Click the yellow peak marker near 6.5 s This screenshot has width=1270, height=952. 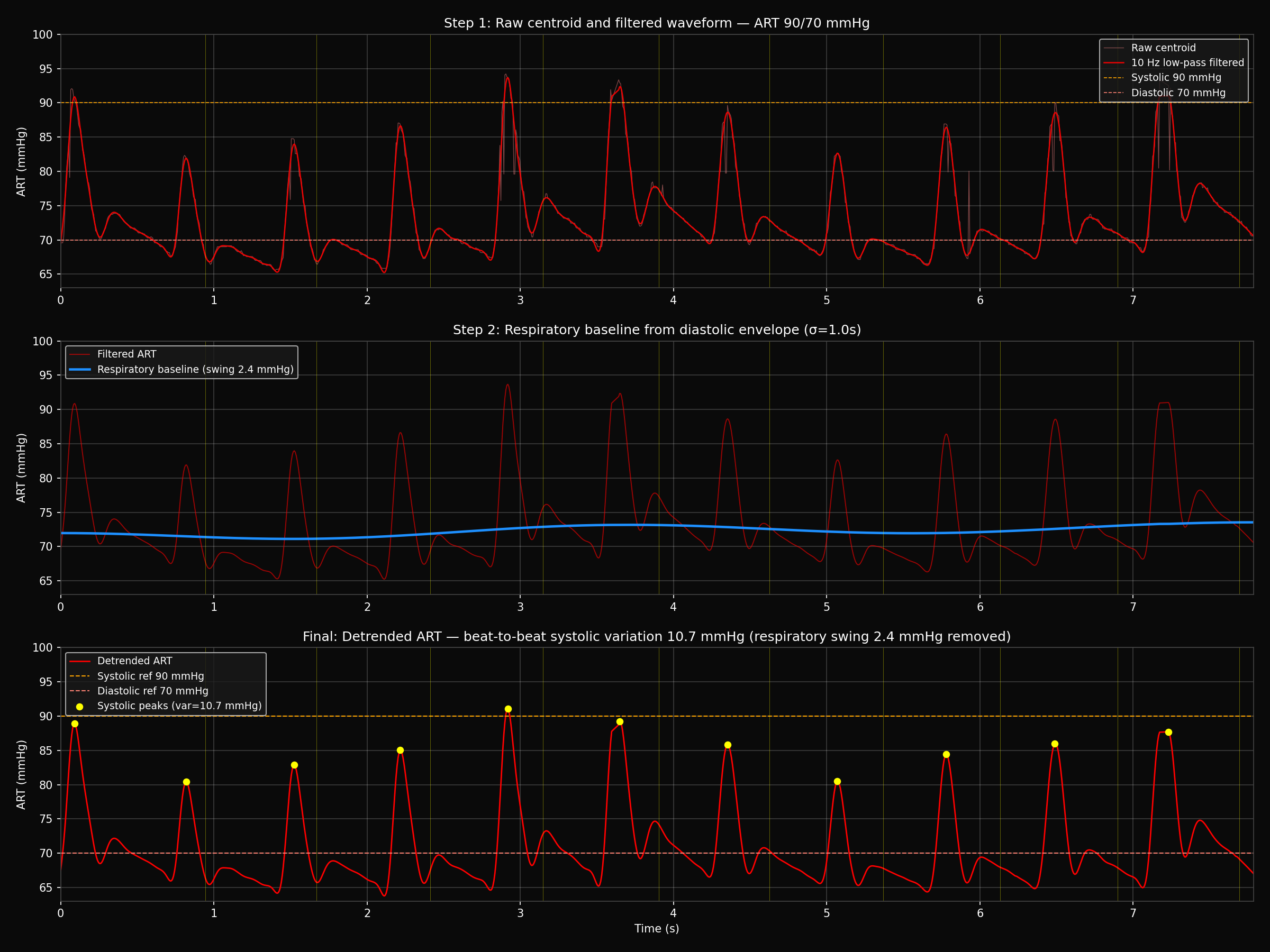[x=1055, y=744]
